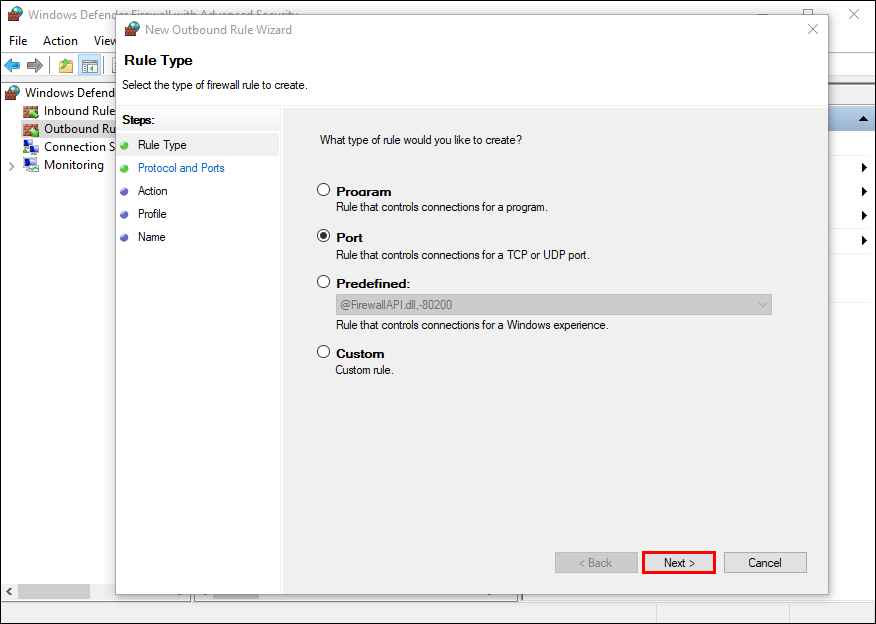Screen dimensions: 876x624
Task: Click the Next button
Action: (679, 563)
